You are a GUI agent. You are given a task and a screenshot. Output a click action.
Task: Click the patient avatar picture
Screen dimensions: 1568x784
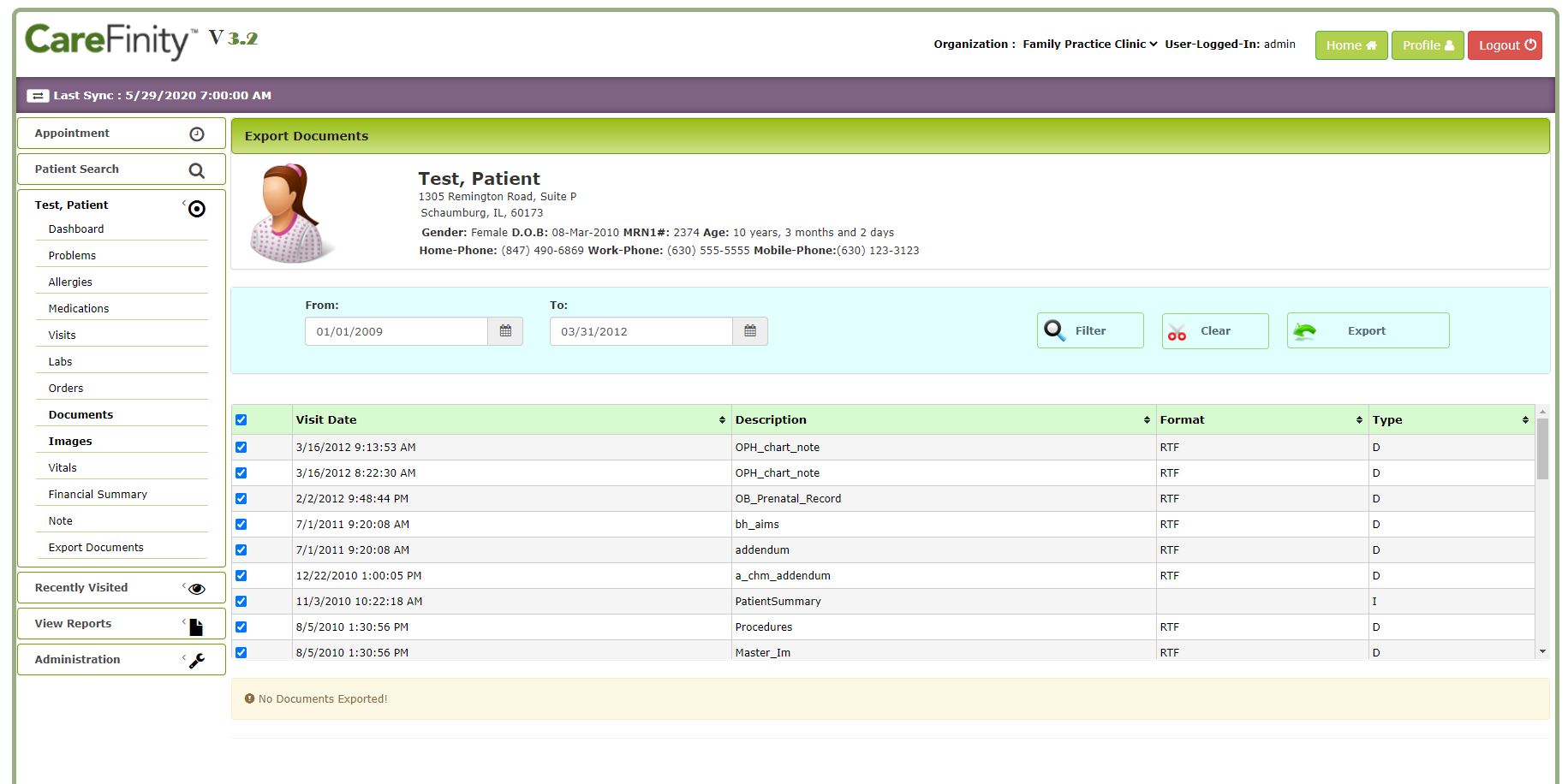[292, 213]
